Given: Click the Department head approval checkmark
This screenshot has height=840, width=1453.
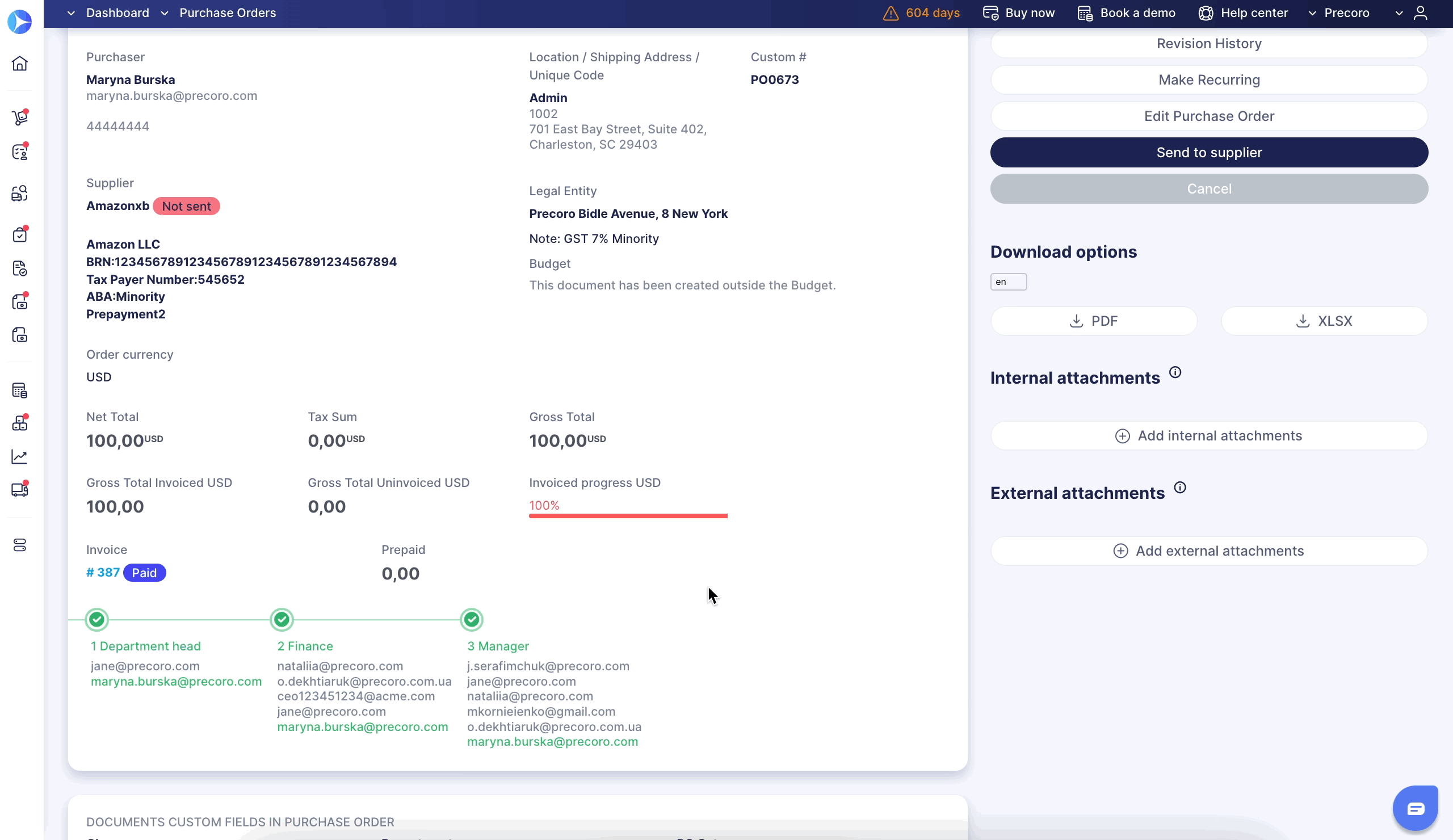Looking at the screenshot, I should (x=97, y=620).
